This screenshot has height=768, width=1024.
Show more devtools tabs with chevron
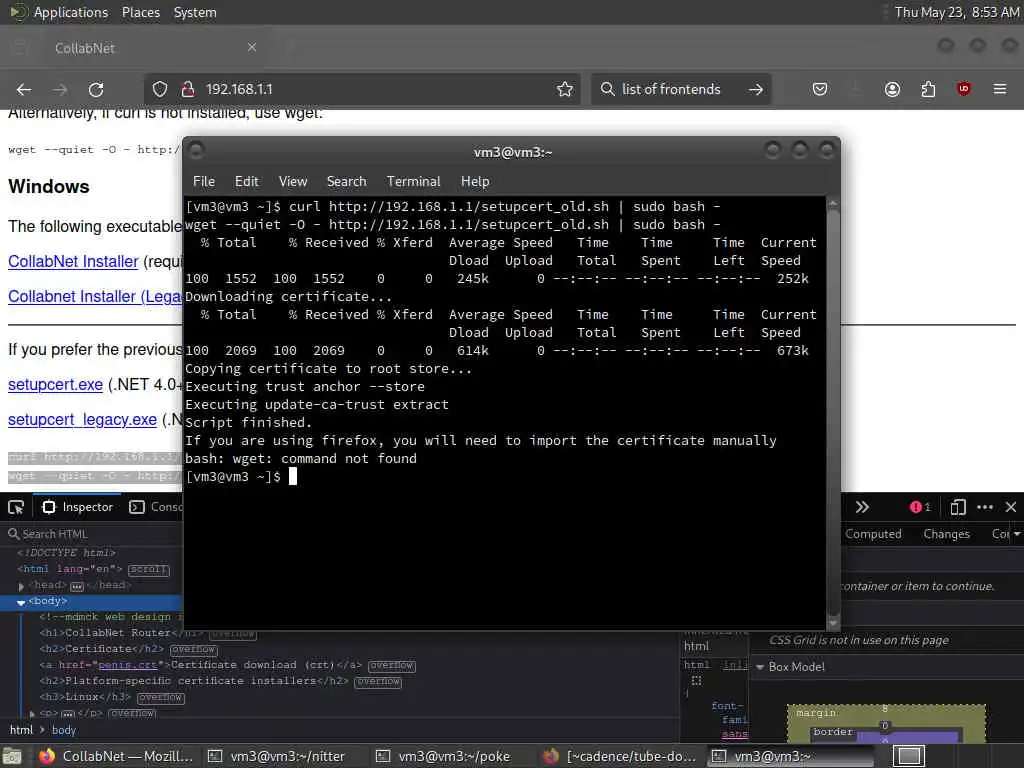tap(863, 507)
